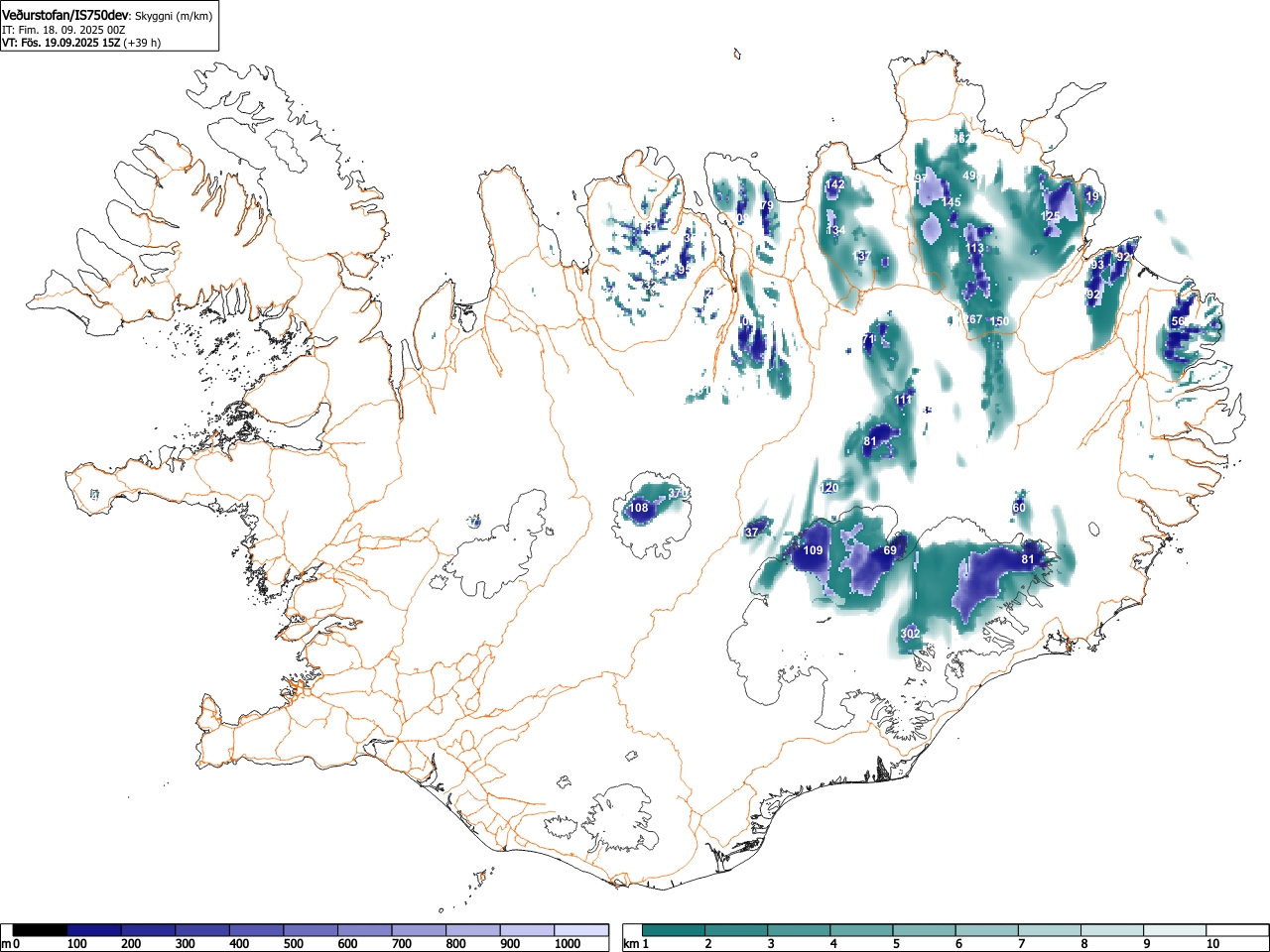The width and height of the screenshot is (1270, 952).
Task: Click the visibility value '56' on the map
Action: (x=1178, y=321)
